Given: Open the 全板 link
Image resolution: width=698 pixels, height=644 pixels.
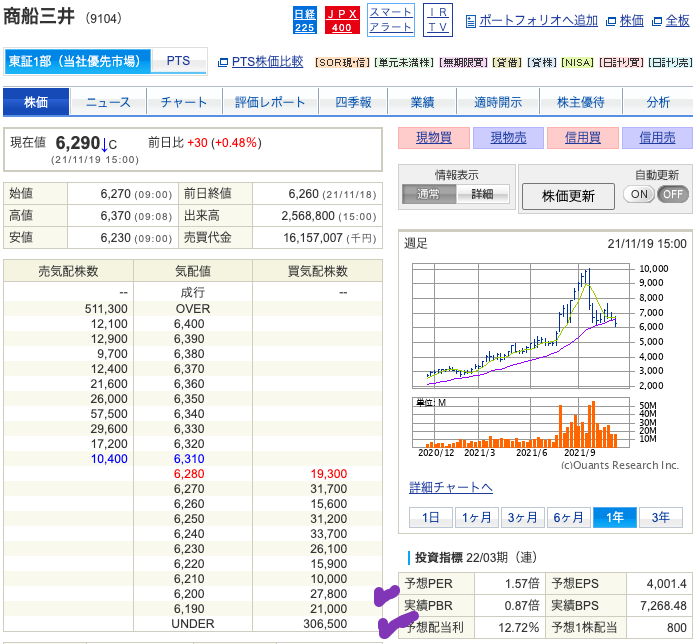Looking at the screenshot, I should tap(677, 20).
